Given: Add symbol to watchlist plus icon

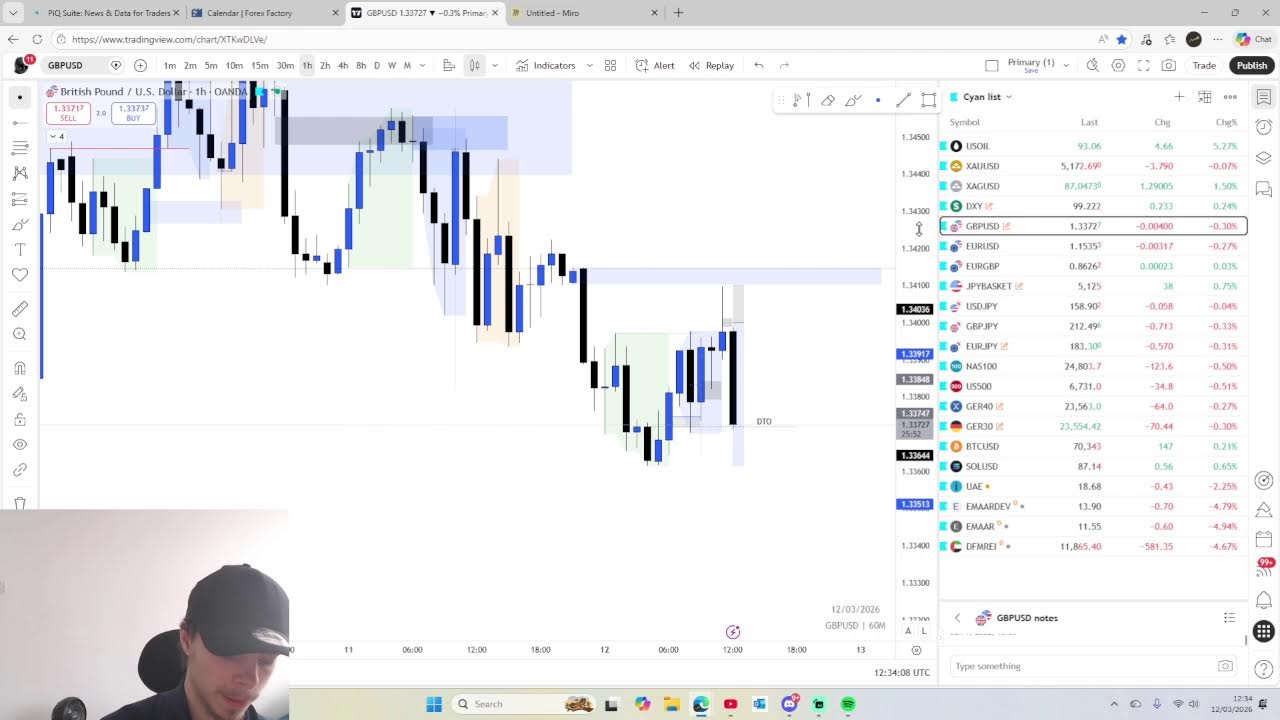Looking at the screenshot, I should click(x=1179, y=96).
